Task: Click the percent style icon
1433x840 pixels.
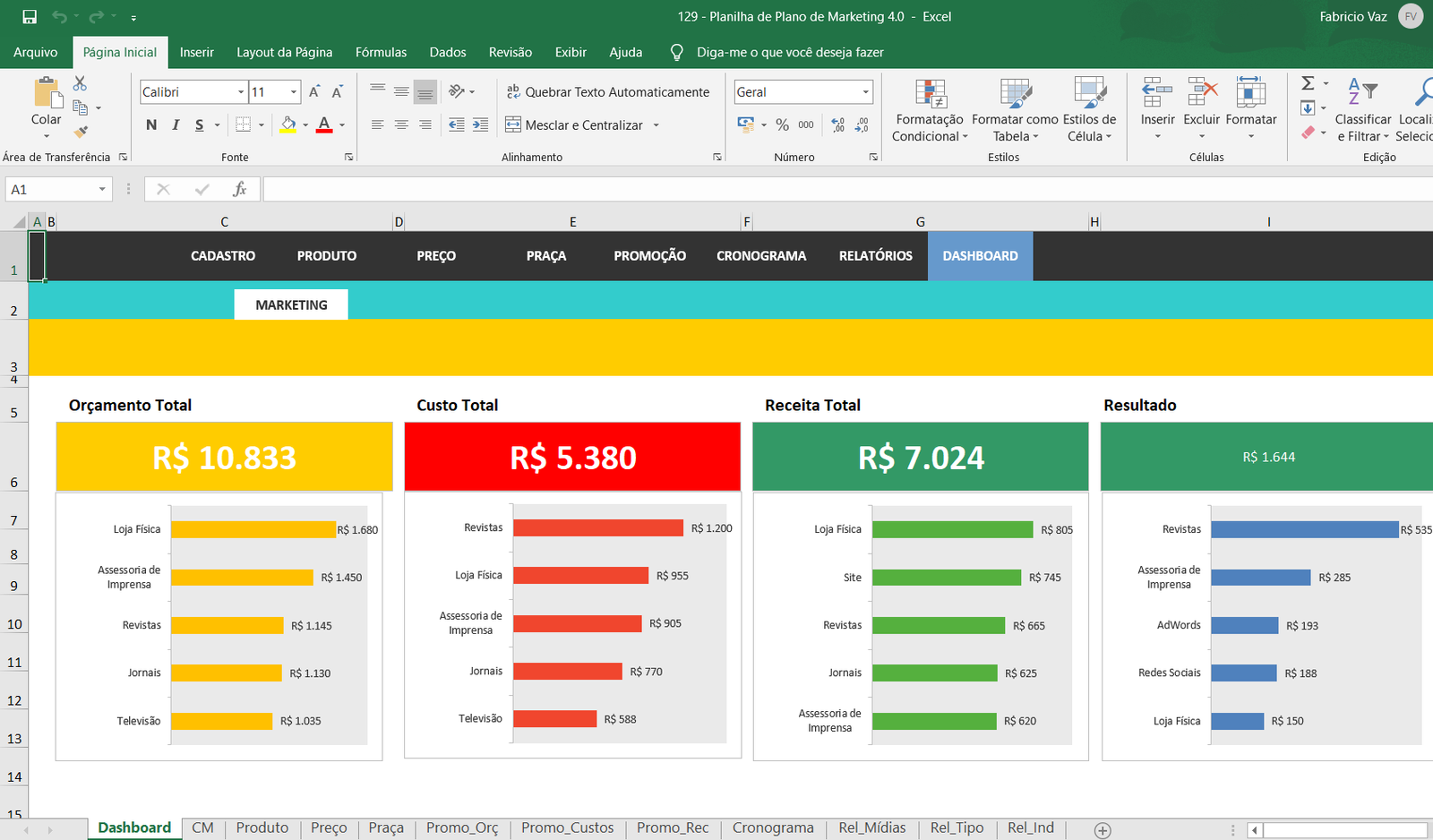Action: [x=783, y=125]
